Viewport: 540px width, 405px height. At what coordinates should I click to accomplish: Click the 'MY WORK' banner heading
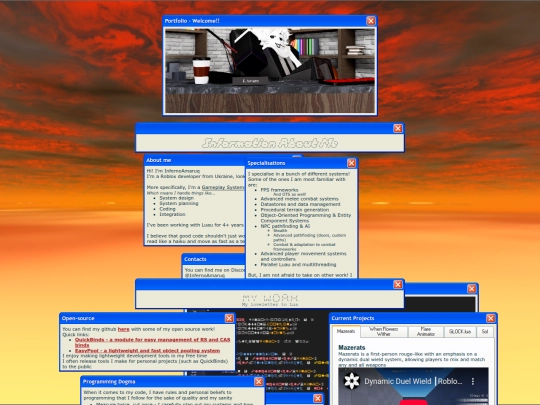pos(270,298)
